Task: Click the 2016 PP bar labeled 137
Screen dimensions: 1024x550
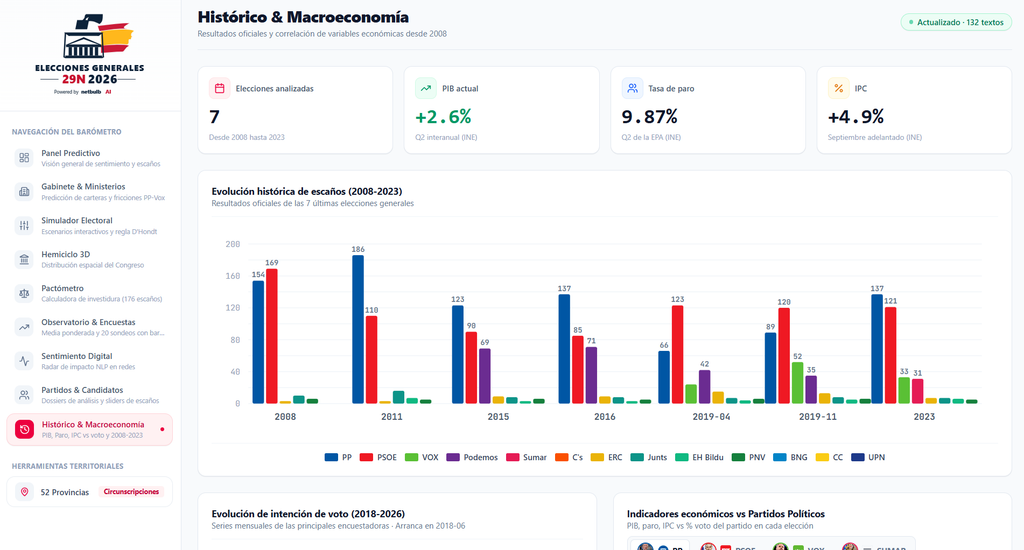Action: point(564,349)
